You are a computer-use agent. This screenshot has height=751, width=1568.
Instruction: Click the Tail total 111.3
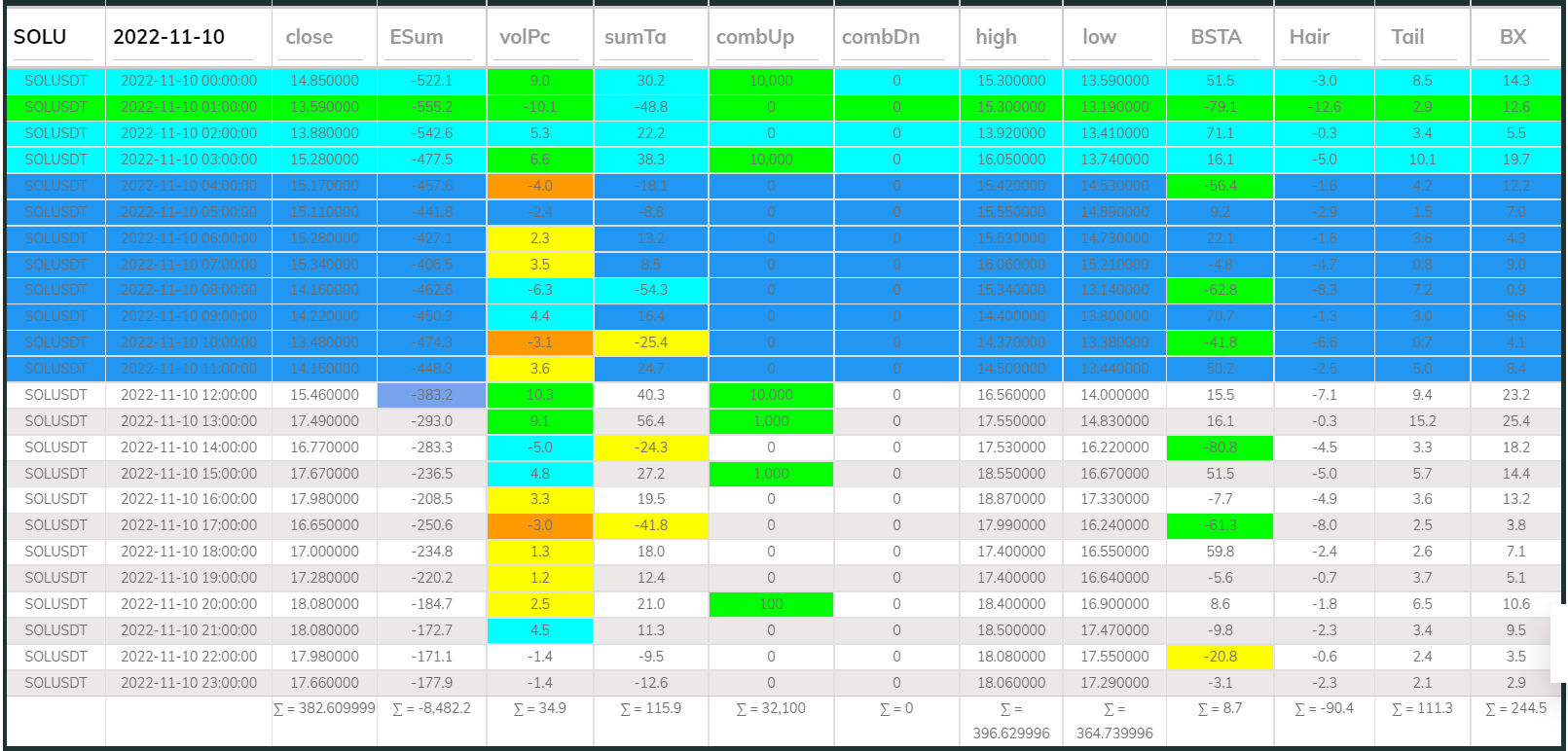point(1422,708)
